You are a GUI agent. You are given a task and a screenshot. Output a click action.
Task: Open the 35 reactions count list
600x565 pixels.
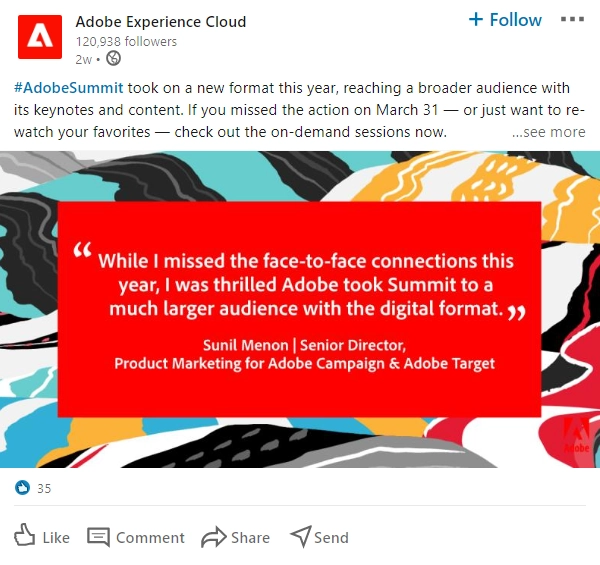coord(44,489)
